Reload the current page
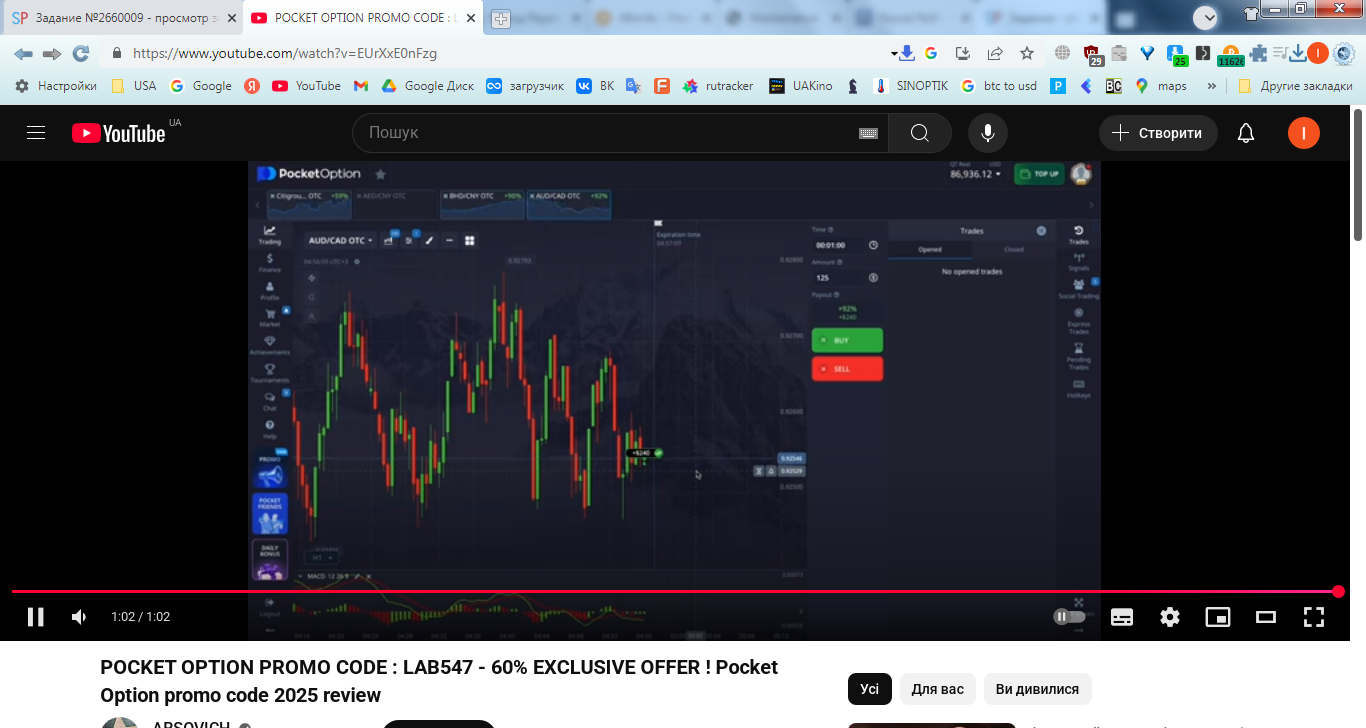Viewport: 1366px width, 728px height. [x=81, y=54]
